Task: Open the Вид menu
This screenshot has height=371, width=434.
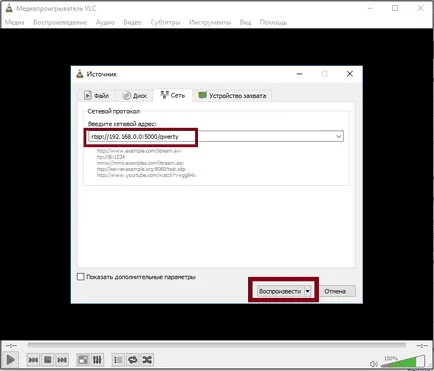Action: (245, 22)
